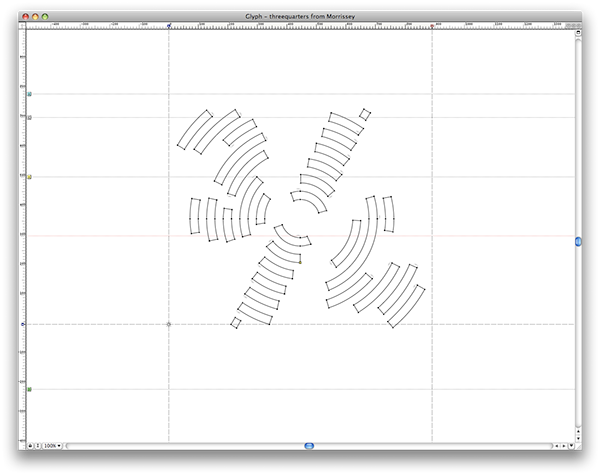600x475 pixels.
Task: Open the bottom-right corner popup menu
Action: pyautogui.click(x=571, y=446)
